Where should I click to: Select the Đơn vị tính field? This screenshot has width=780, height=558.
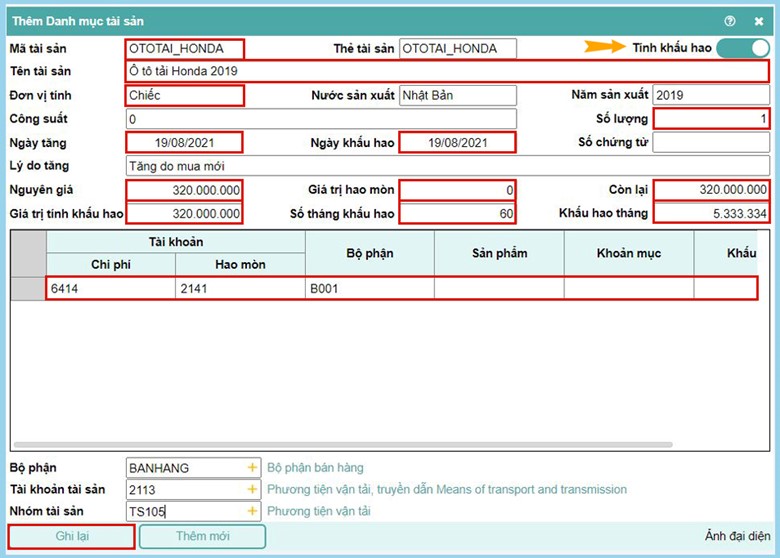pyautogui.click(x=184, y=95)
